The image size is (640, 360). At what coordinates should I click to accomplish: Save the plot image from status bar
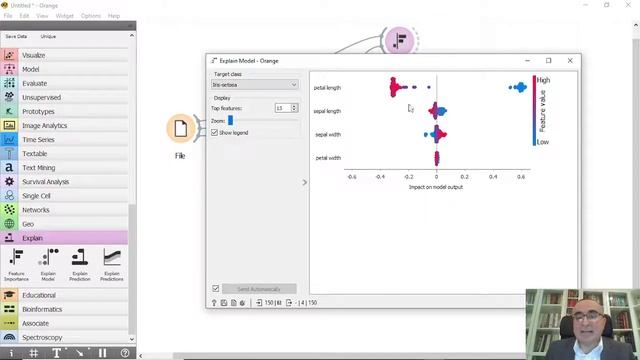coord(224,303)
